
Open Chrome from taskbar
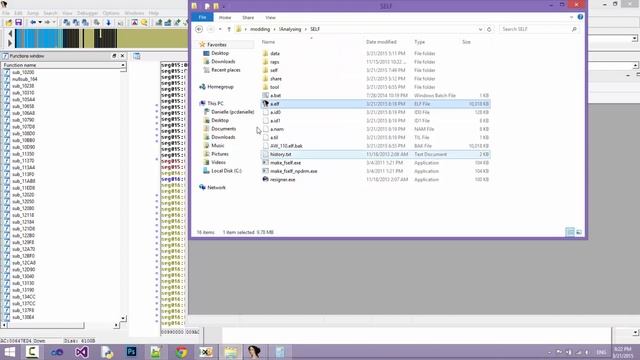181,352
